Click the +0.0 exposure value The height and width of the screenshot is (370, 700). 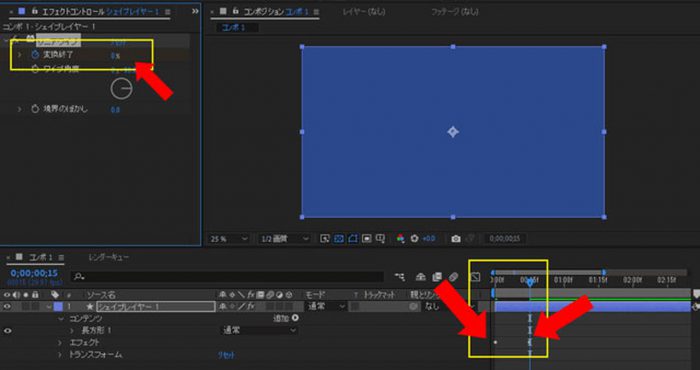pyautogui.click(x=428, y=239)
